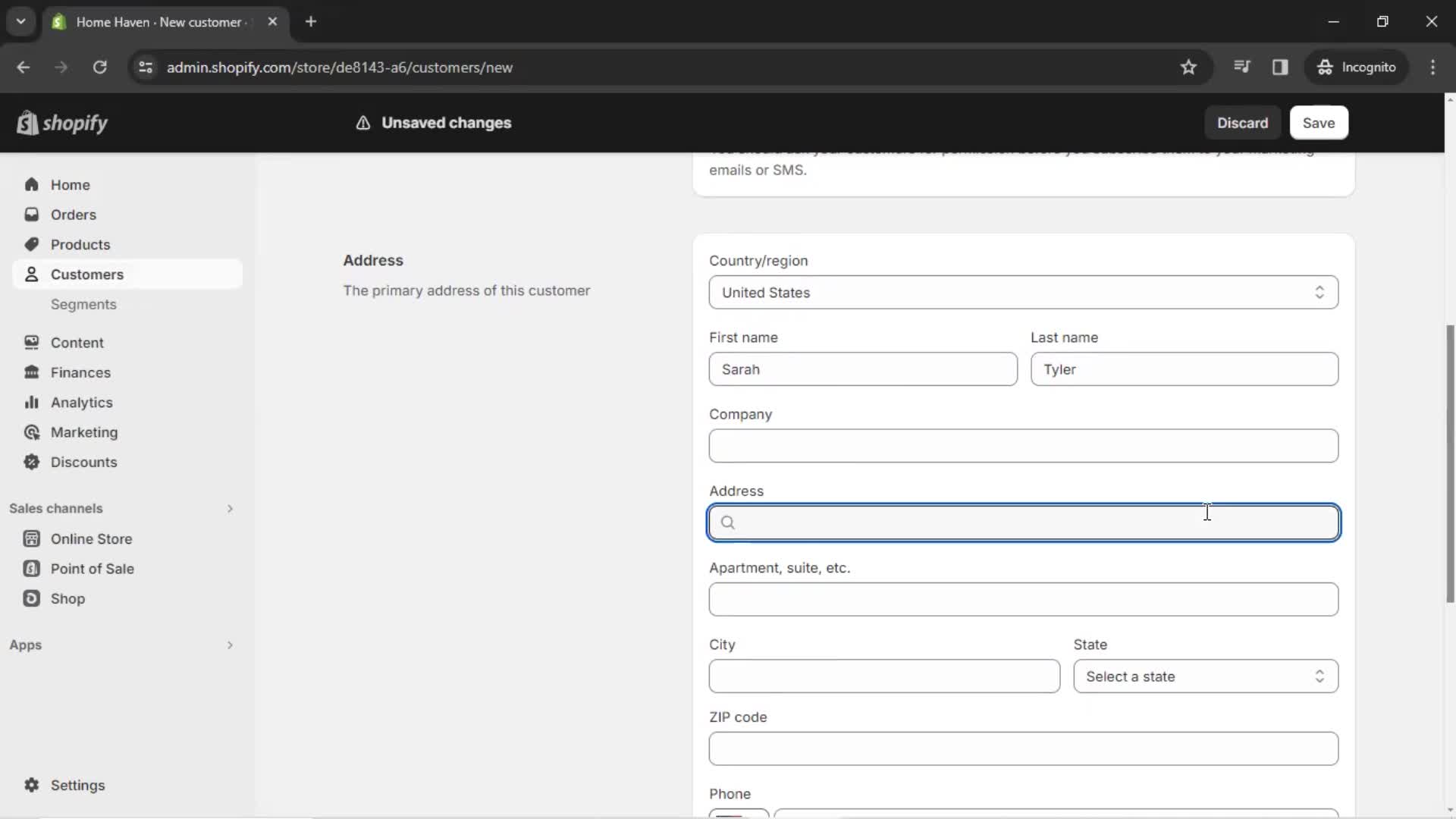Screen dimensions: 1456x819
Task: Expand the Apps menu
Action: click(228, 645)
